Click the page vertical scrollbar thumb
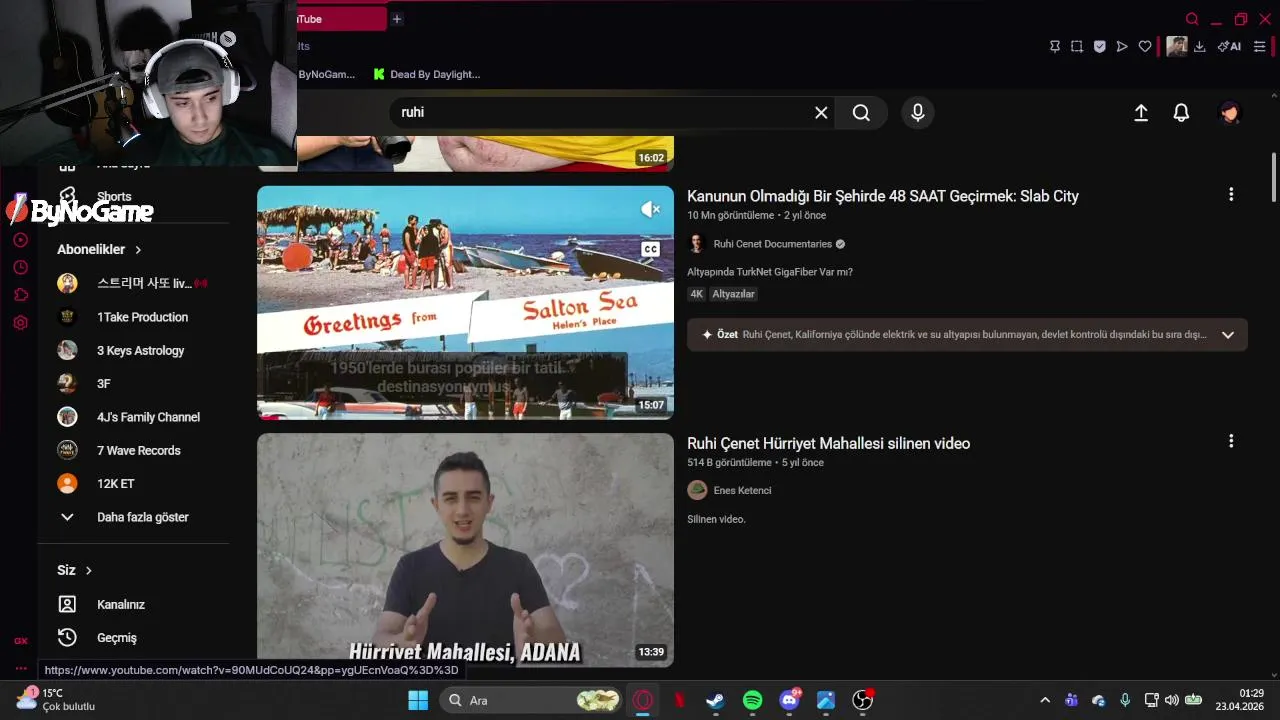Image resolution: width=1280 pixels, height=720 pixels. [1273, 177]
